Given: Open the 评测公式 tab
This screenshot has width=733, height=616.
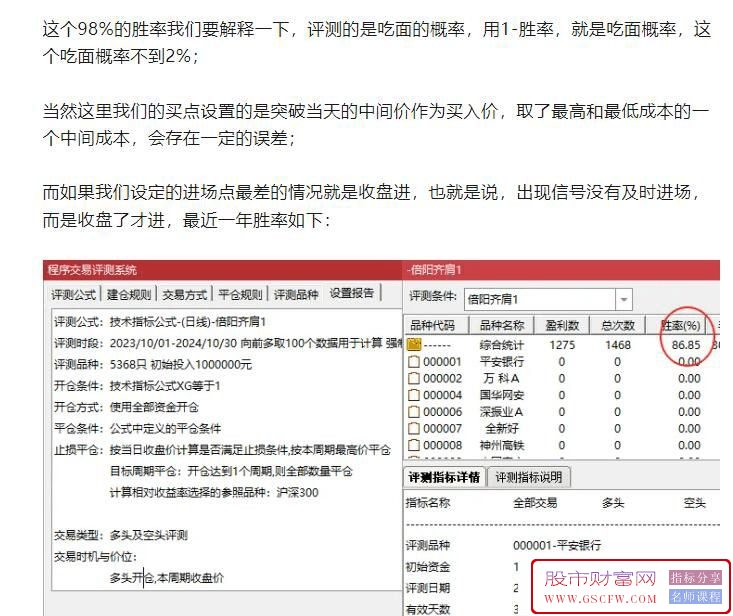Looking at the screenshot, I should [x=73, y=294].
